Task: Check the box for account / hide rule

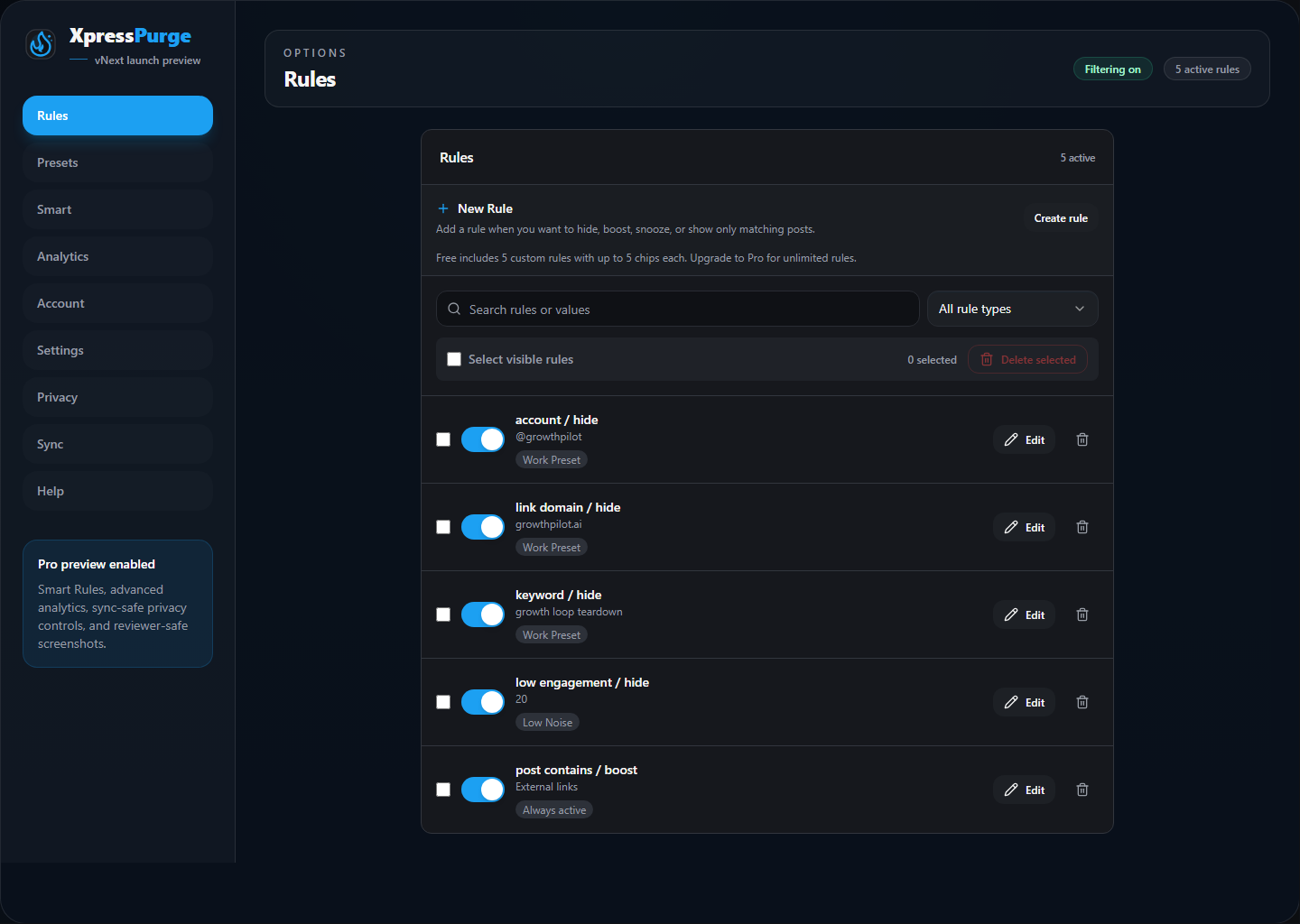Action: 443,439
